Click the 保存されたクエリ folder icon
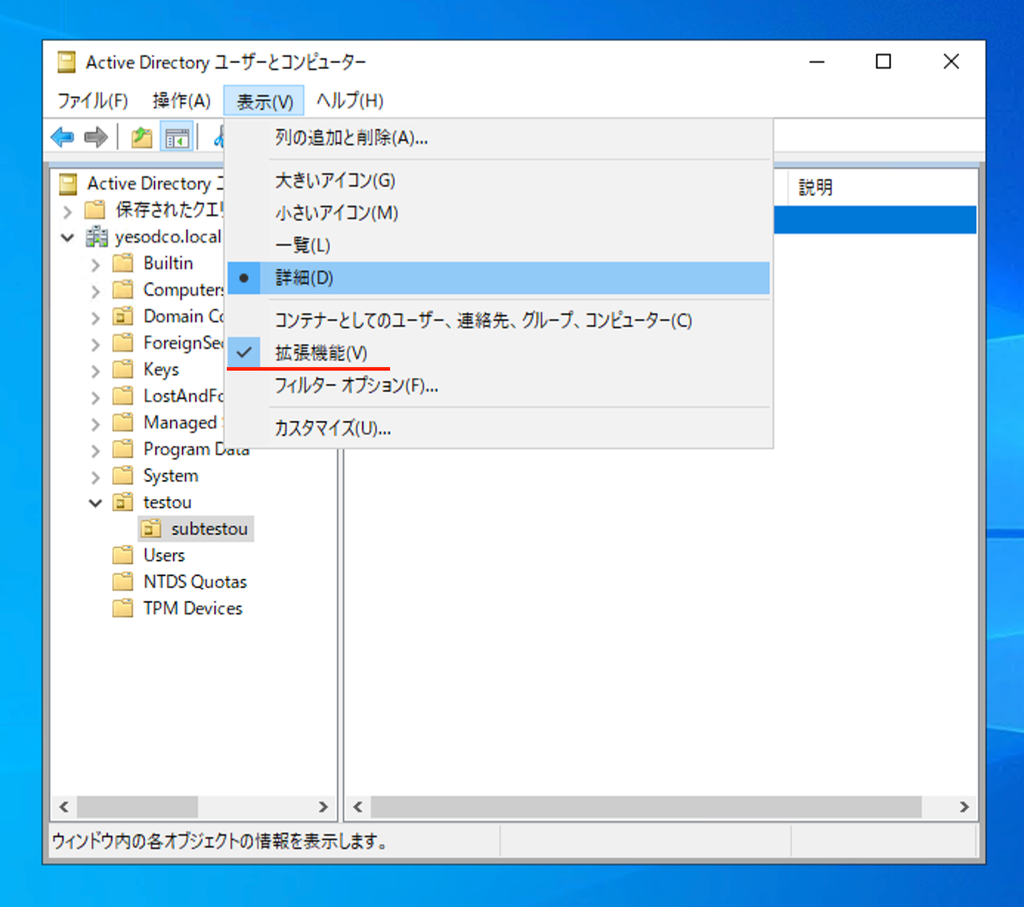This screenshot has width=1024, height=907. point(95,210)
